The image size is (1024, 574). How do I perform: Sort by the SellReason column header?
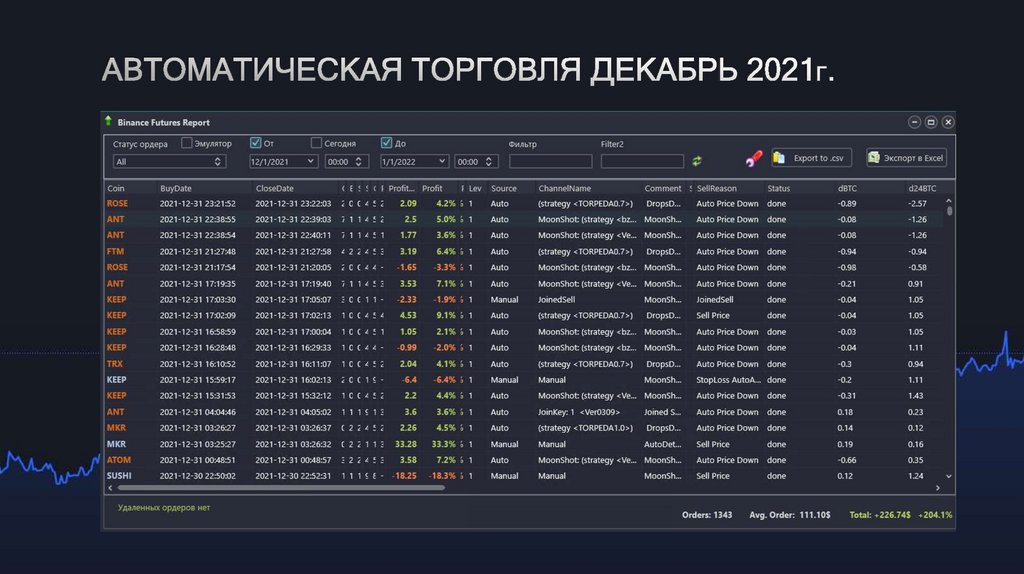pos(716,188)
